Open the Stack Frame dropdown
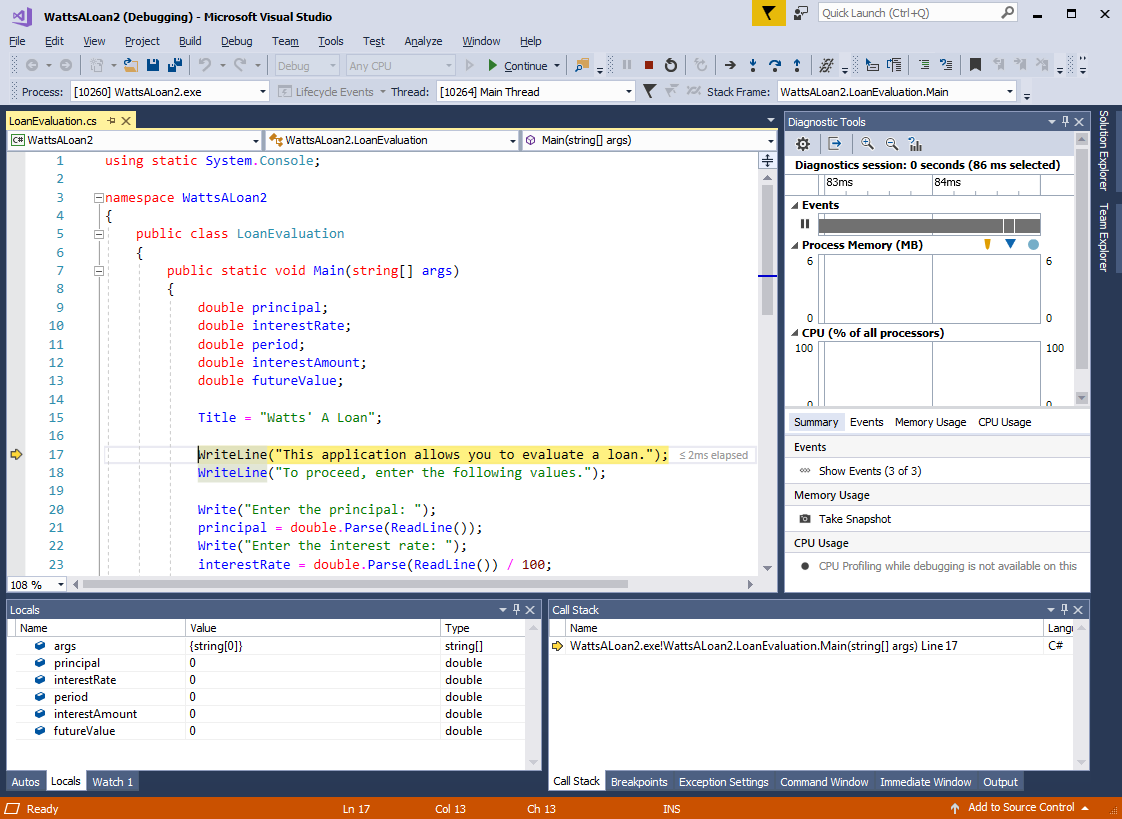The width and height of the screenshot is (1122, 819). click(x=897, y=92)
